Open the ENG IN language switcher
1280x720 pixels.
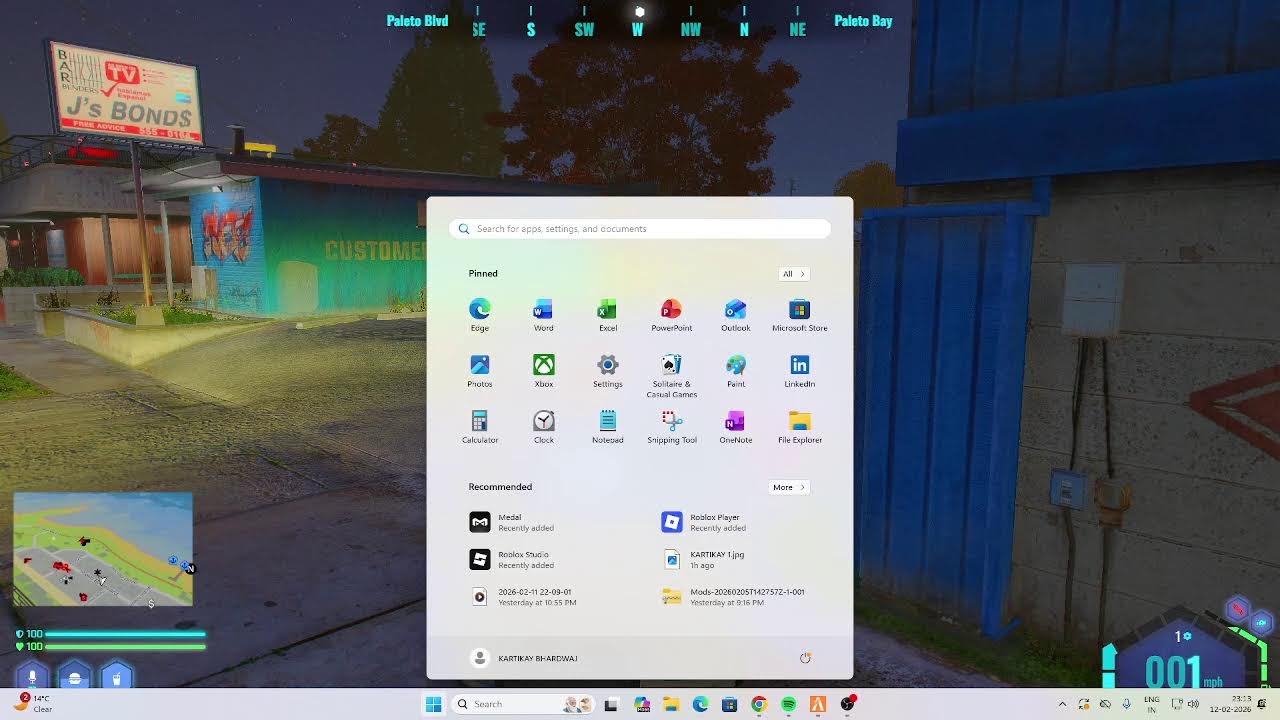[1152, 704]
